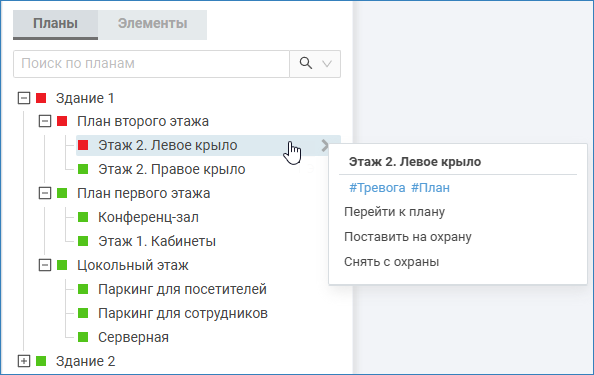This screenshot has width=594, height=375.
Task: Focus the 'Поиск по планам' search field
Action: click(151, 64)
